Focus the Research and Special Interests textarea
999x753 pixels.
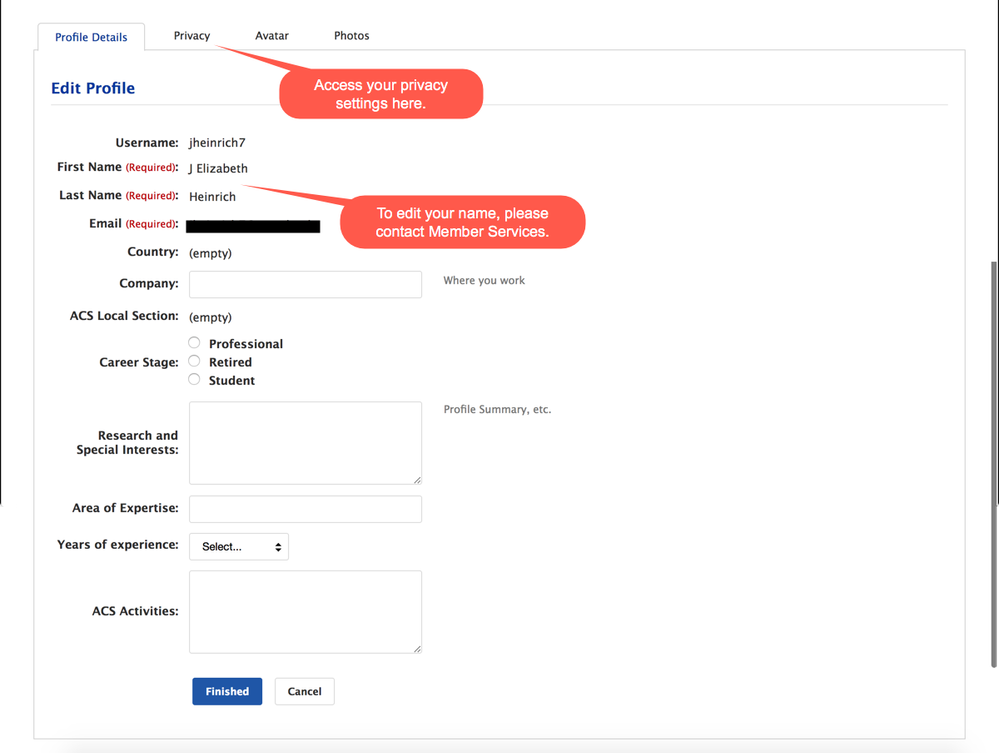305,442
